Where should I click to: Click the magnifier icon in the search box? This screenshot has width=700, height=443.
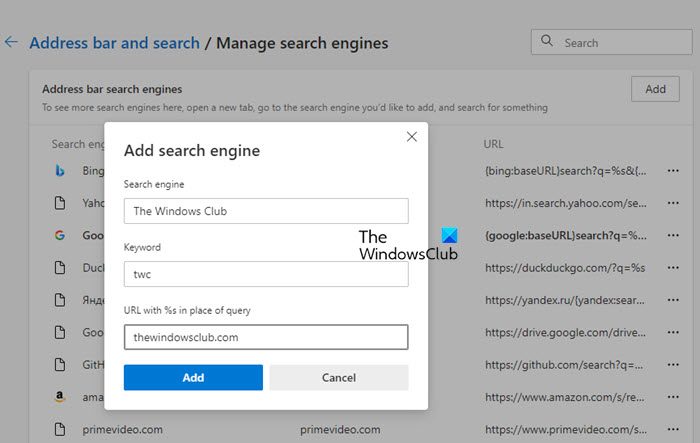coord(546,41)
